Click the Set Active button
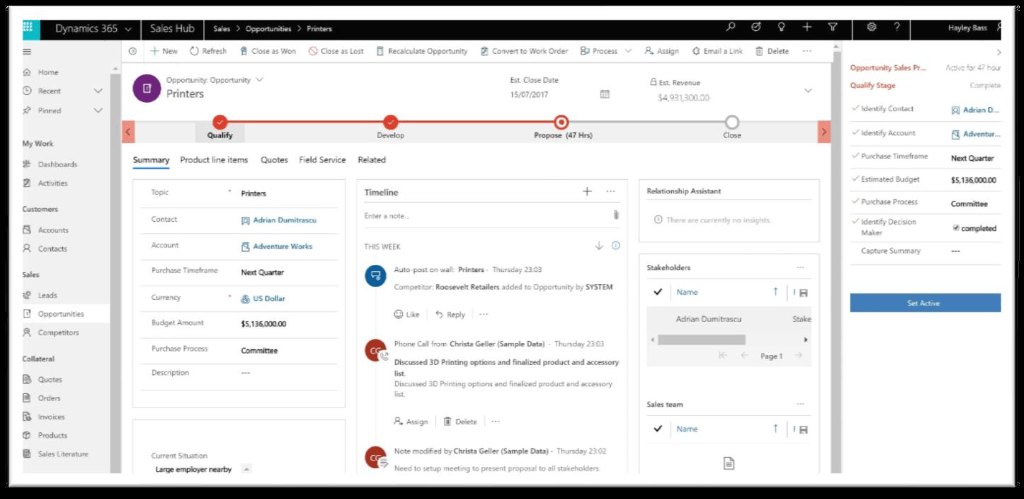This screenshot has width=1024, height=499. coord(925,303)
